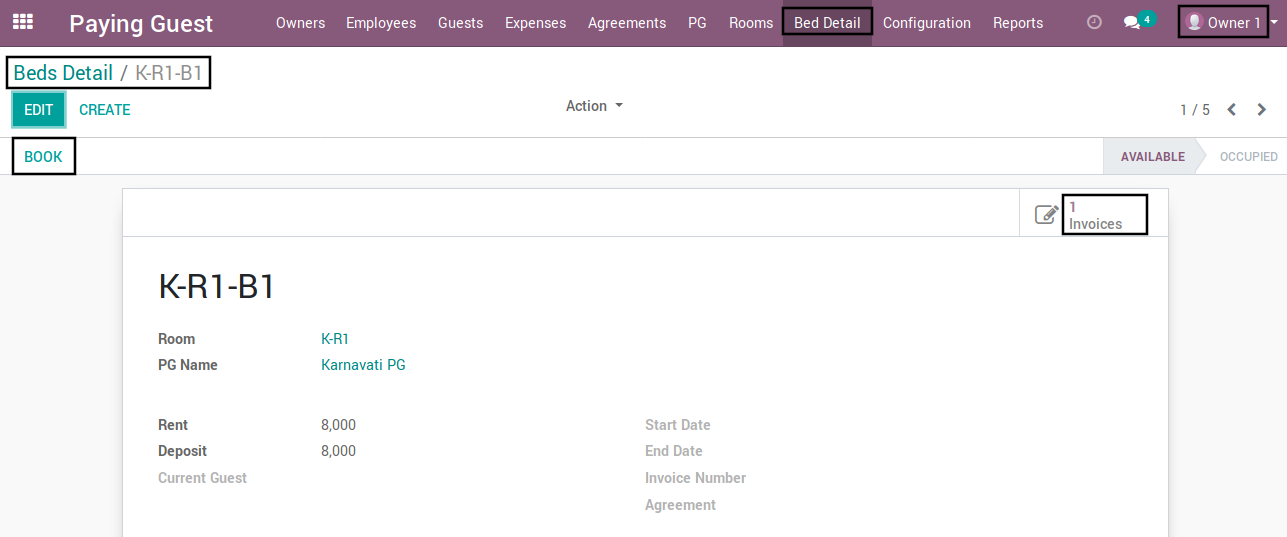The width and height of the screenshot is (1287, 537).
Task: Open the Guests menu
Action: pyautogui.click(x=460, y=23)
